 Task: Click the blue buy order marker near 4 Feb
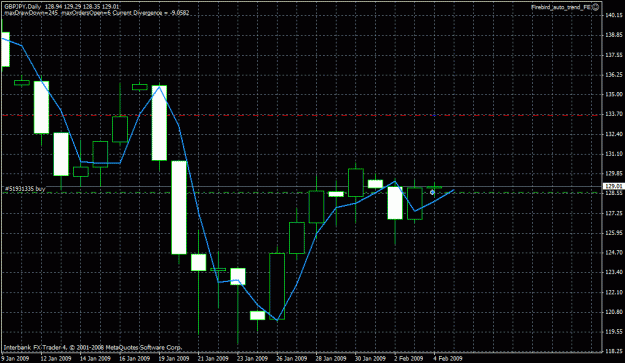pyautogui.click(x=432, y=192)
